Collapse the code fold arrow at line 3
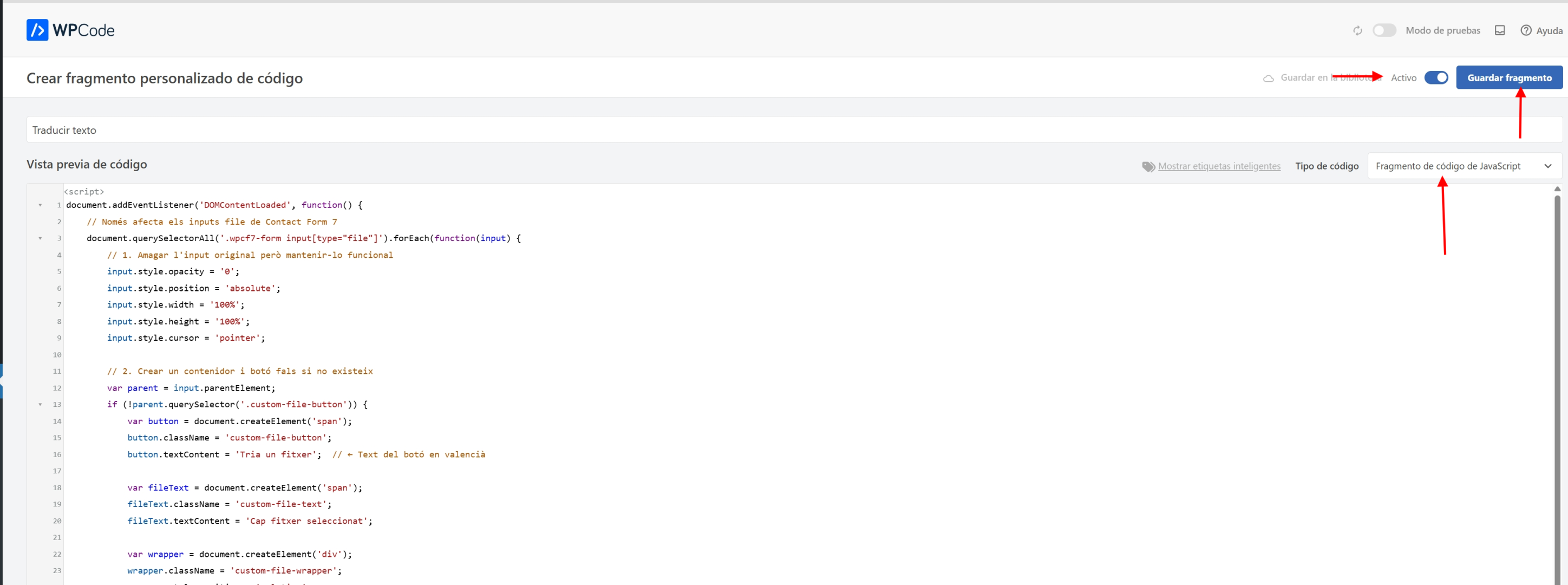Screen dimensions: 1568x585 pyautogui.click(x=40, y=238)
